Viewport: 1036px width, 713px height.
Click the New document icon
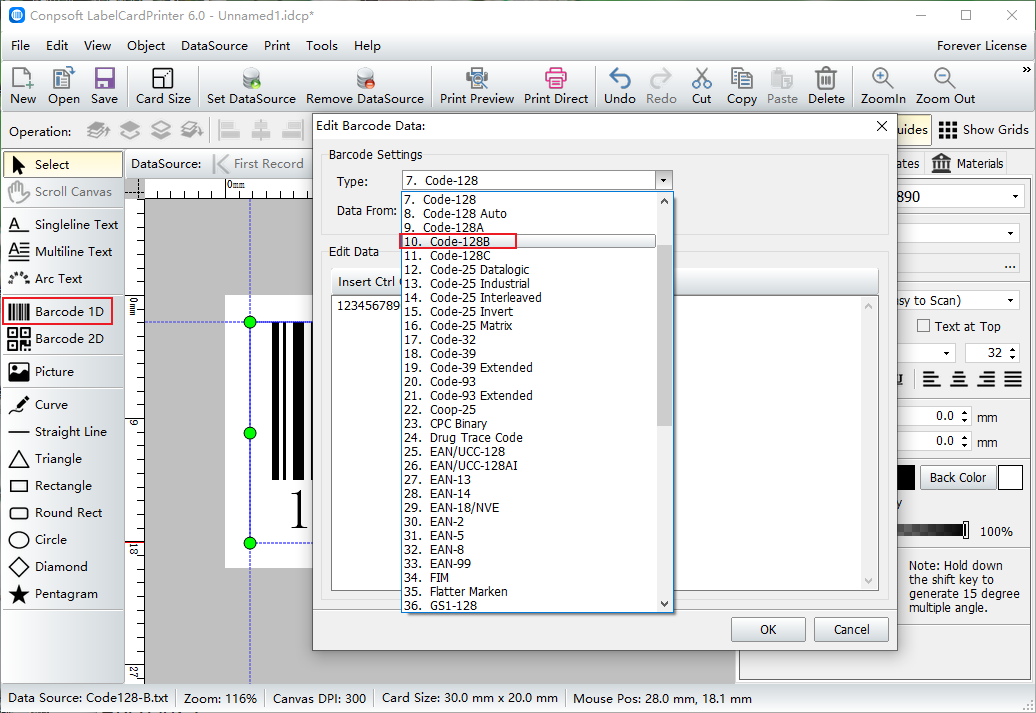point(22,86)
